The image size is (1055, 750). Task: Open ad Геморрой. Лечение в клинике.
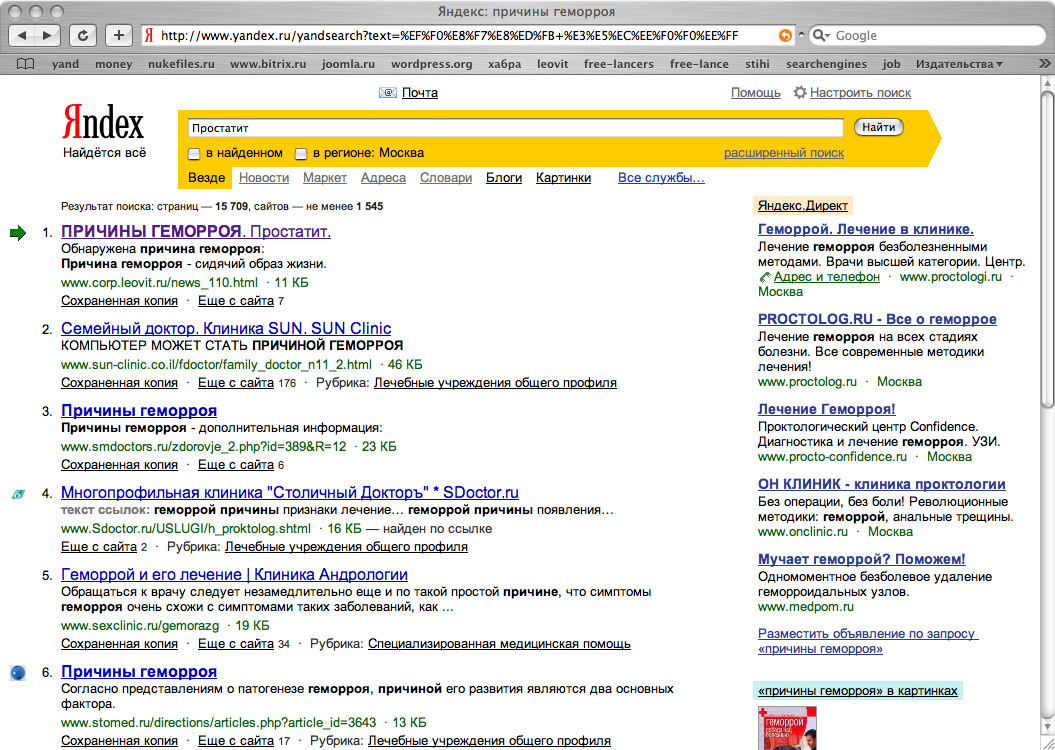pos(866,229)
